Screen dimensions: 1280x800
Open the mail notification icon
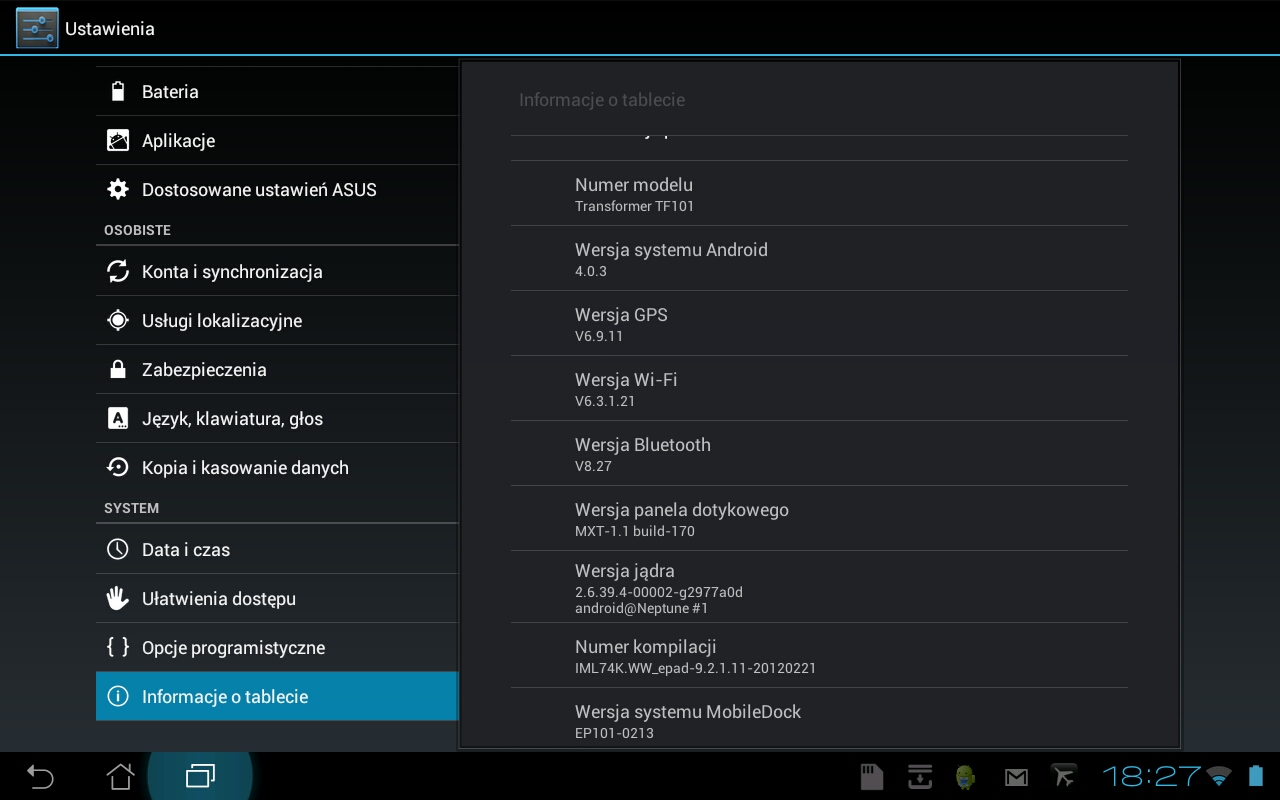point(1016,776)
